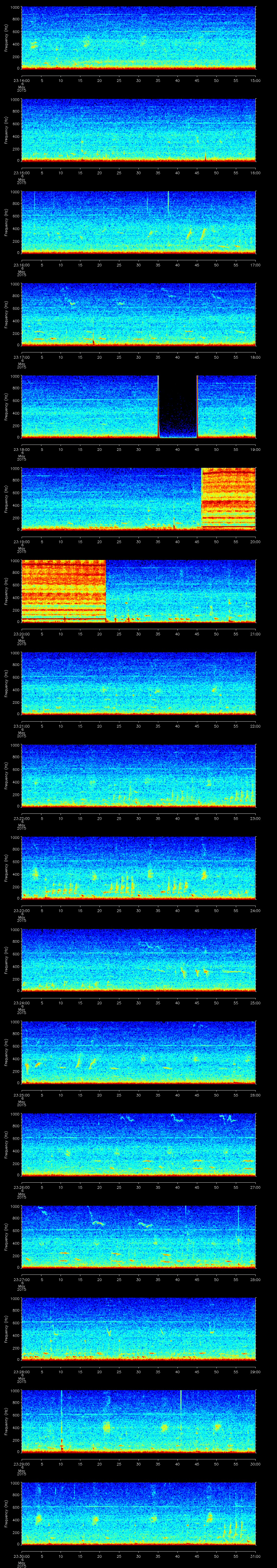Screen dimensions: 277x1568
Task: Click the red noise burst in the 23:19:00 spectrogram
Action: pos(228,499)
